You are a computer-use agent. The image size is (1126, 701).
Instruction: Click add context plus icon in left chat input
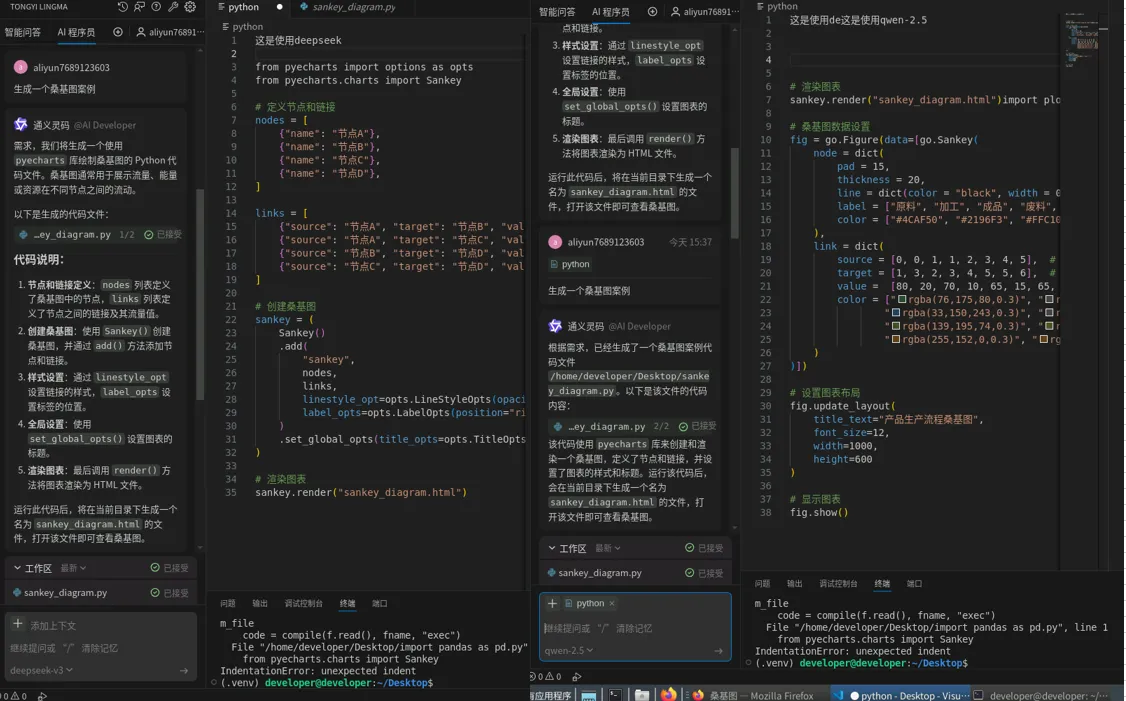(x=18, y=624)
